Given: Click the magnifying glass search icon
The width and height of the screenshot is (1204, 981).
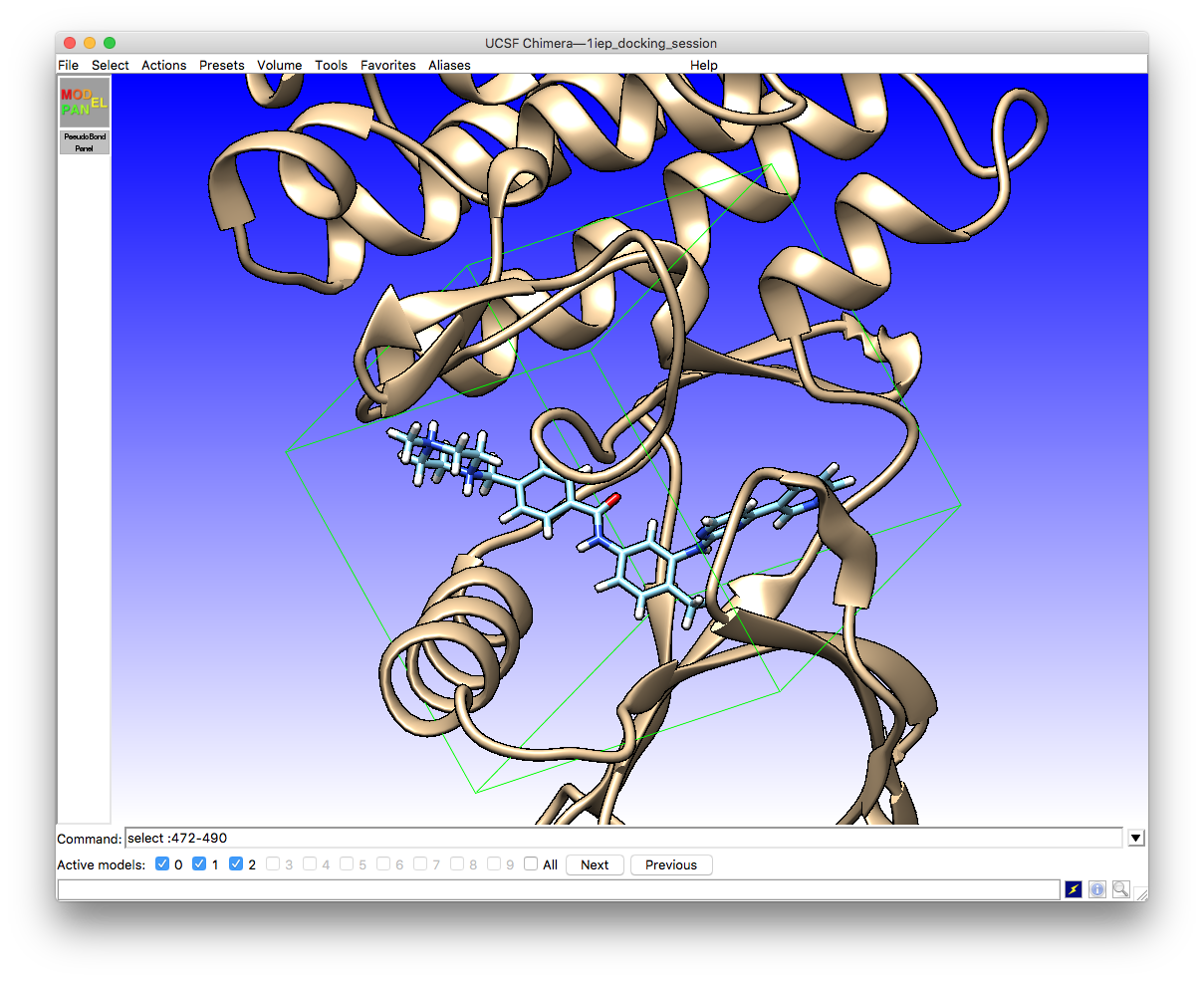Looking at the screenshot, I should pyautogui.click(x=1120, y=888).
